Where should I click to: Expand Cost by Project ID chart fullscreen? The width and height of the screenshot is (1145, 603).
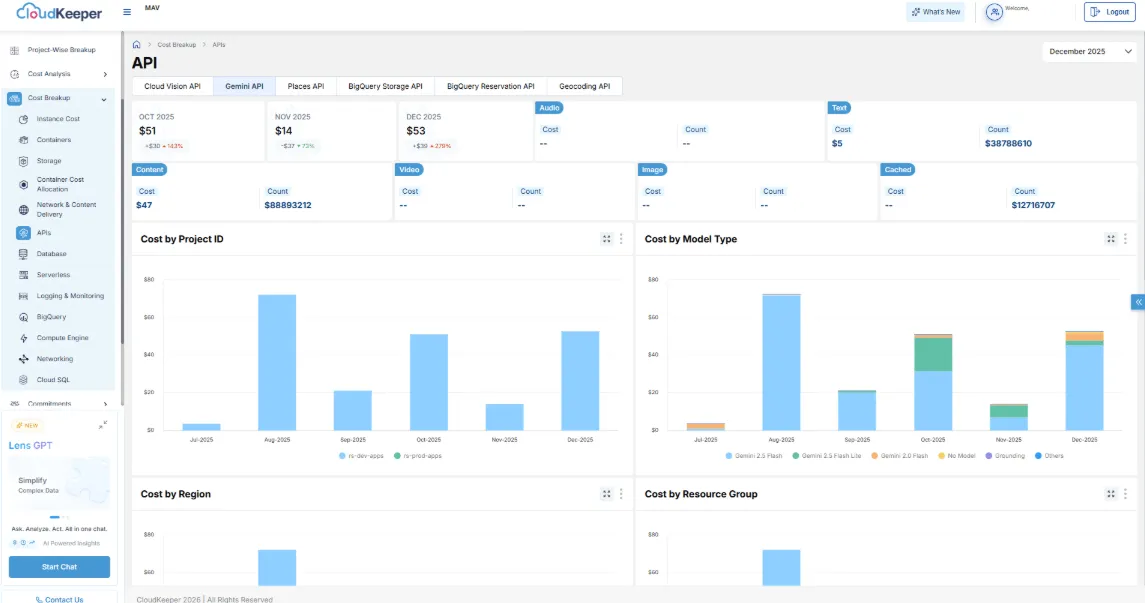coord(606,239)
